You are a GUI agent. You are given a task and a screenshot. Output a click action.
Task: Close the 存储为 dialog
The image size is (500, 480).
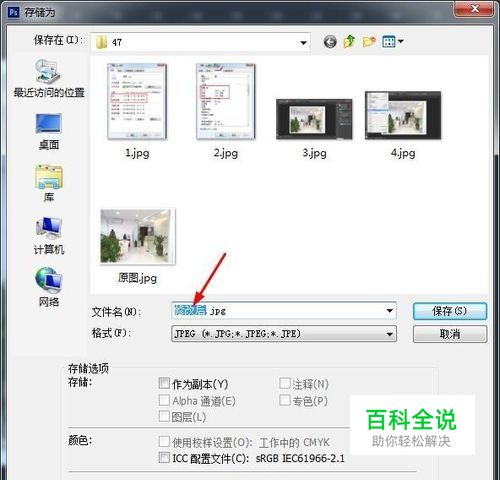[475, 8]
